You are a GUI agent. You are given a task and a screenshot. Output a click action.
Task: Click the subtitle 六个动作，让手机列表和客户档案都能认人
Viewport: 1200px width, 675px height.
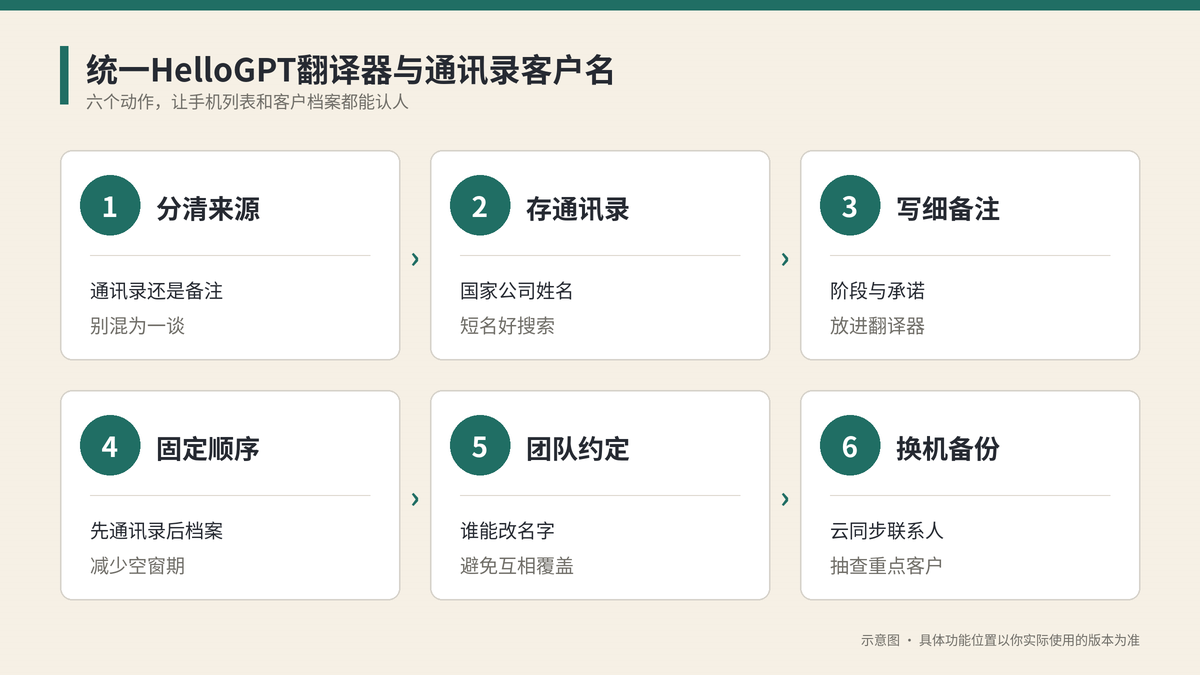[x=248, y=102]
